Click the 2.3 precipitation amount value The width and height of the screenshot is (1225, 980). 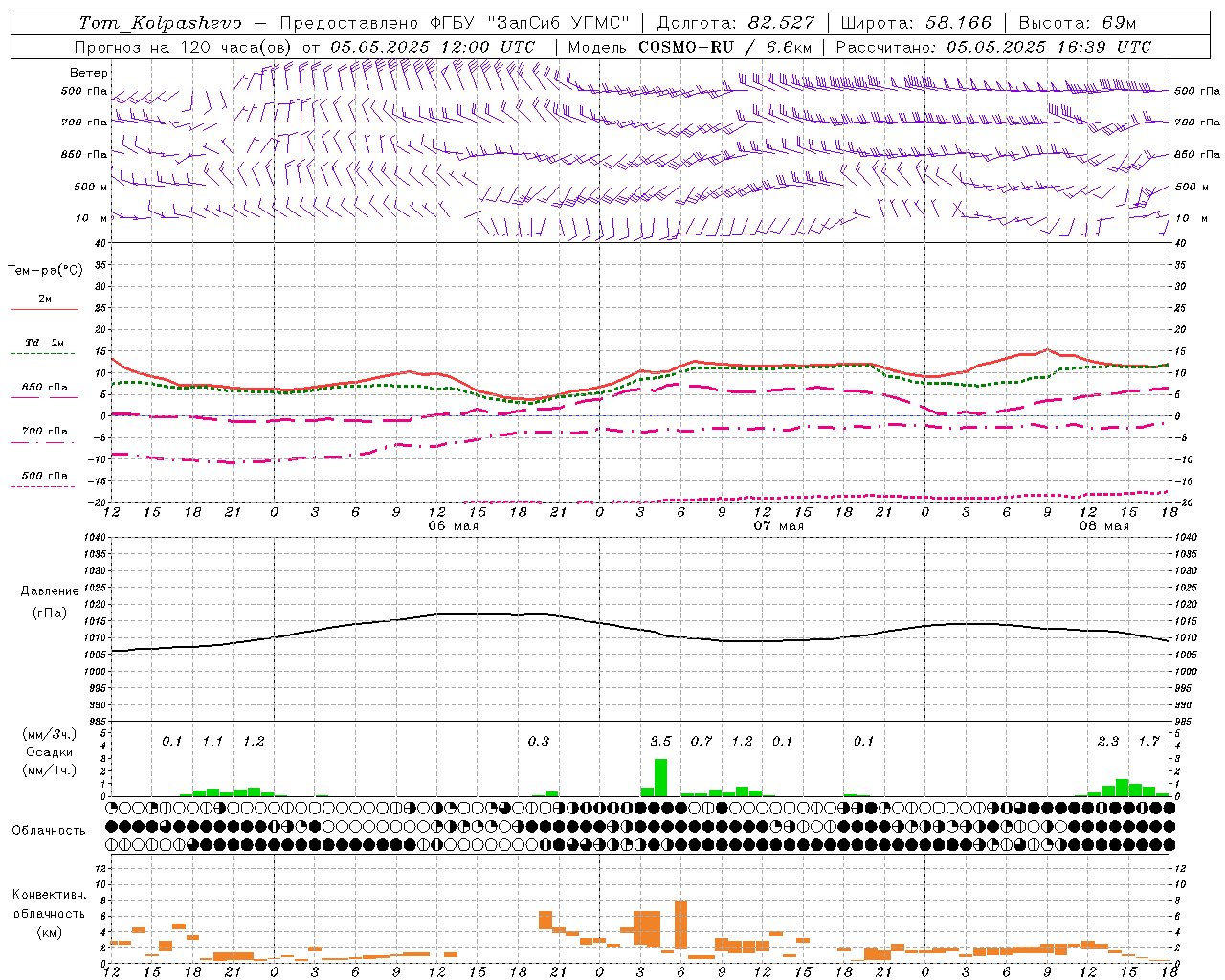pyautogui.click(x=1108, y=741)
